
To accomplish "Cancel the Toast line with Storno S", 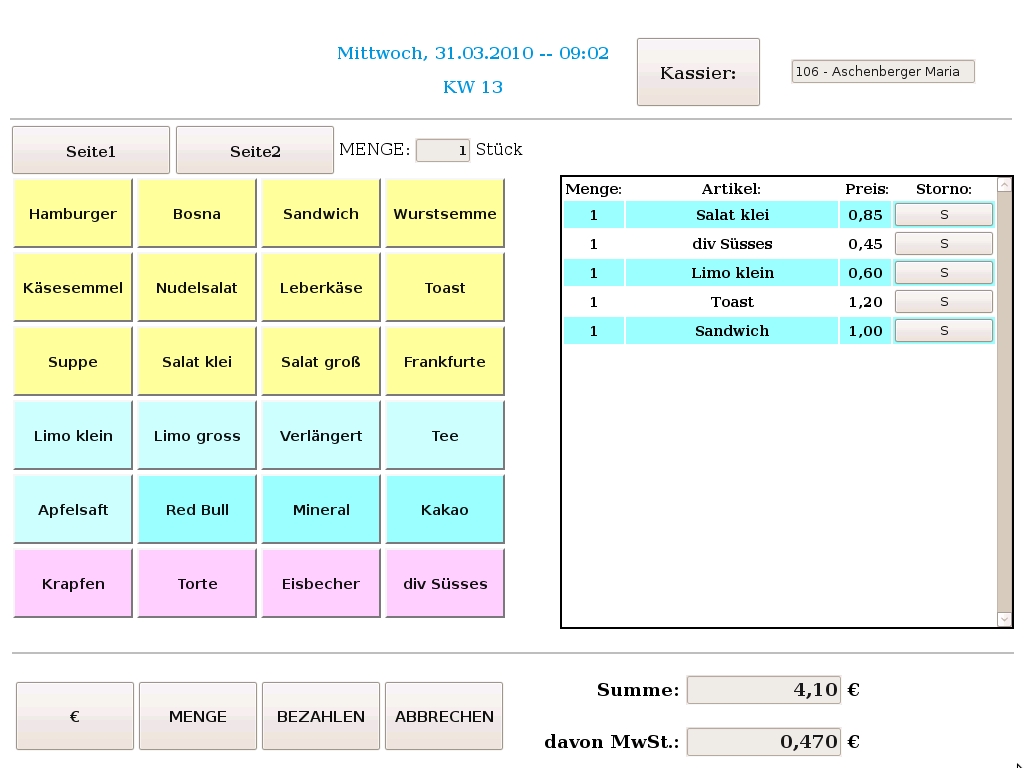I will pos(943,302).
